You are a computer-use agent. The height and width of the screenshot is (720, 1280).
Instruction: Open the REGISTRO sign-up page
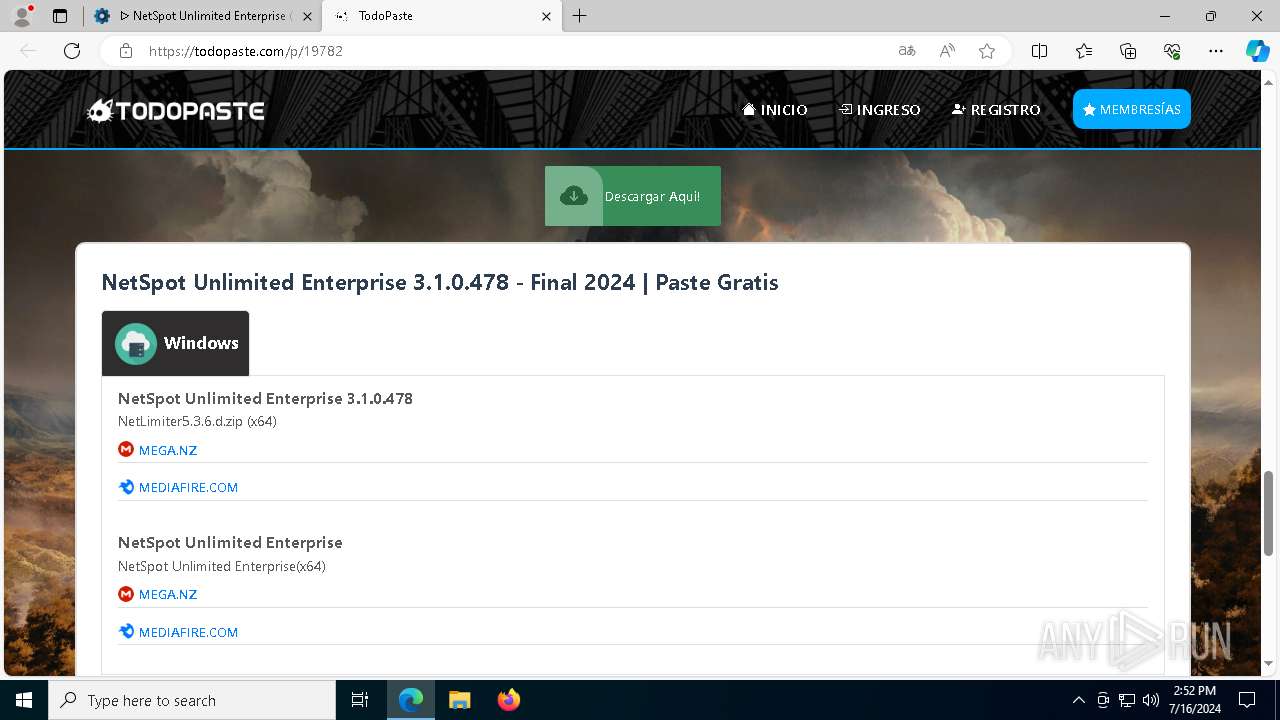tap(996, 110)
